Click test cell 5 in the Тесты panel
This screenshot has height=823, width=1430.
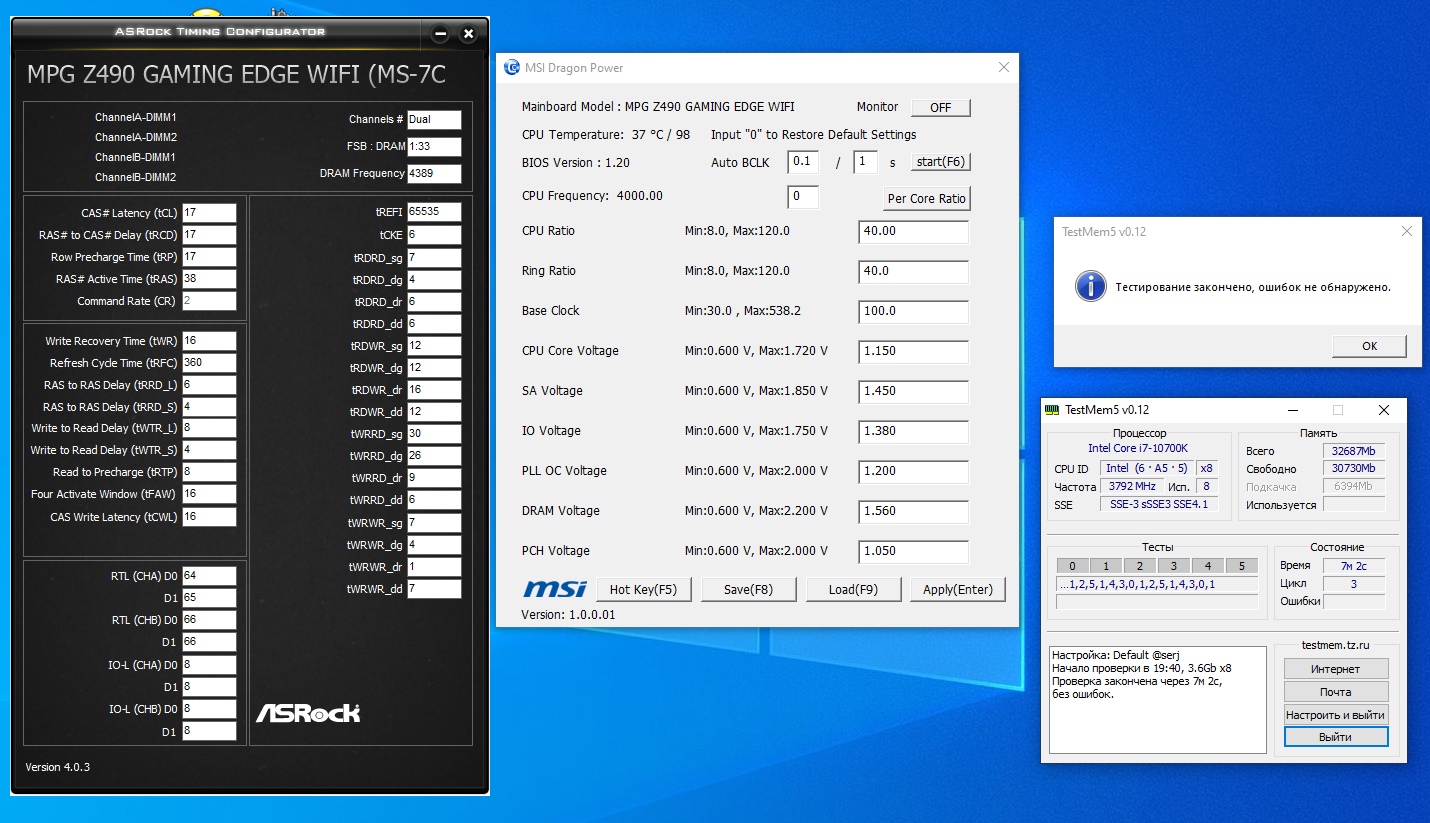point(1242,566)
